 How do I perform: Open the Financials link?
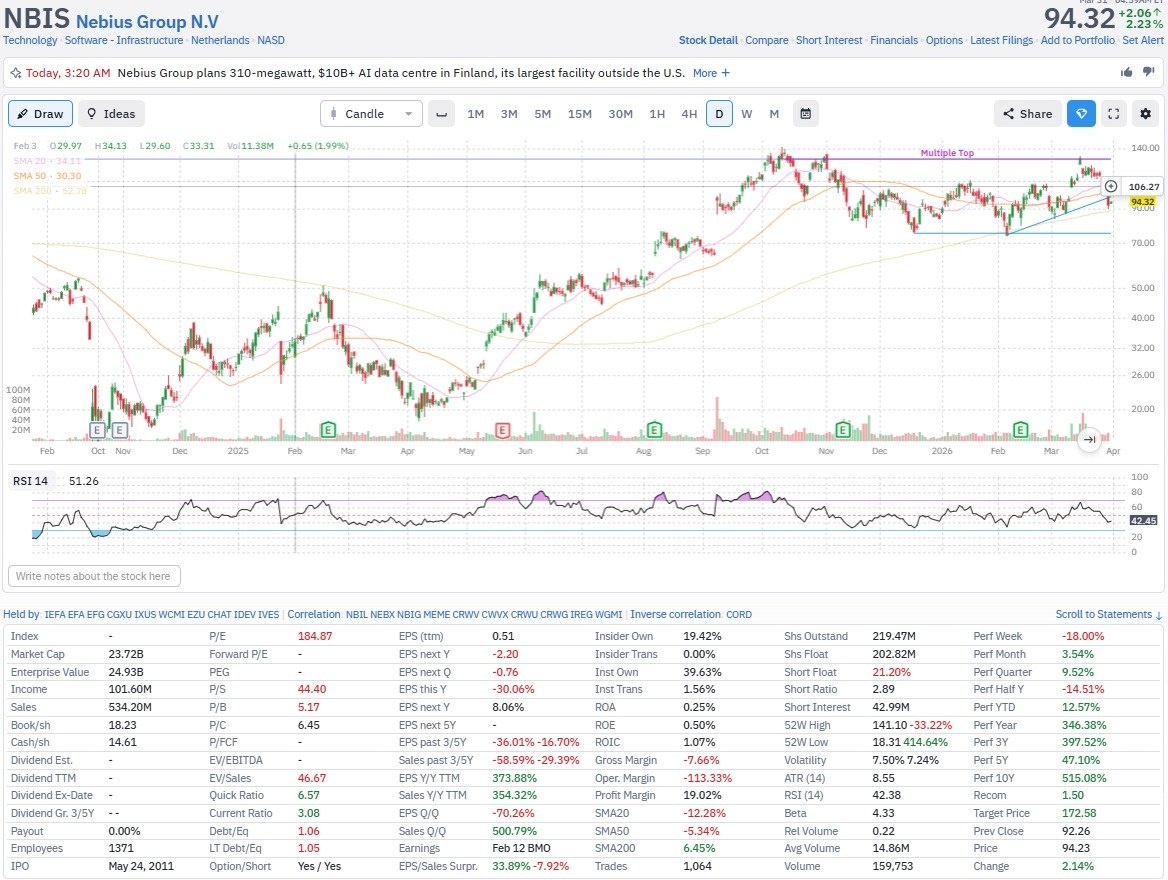[x=894, y=40]
